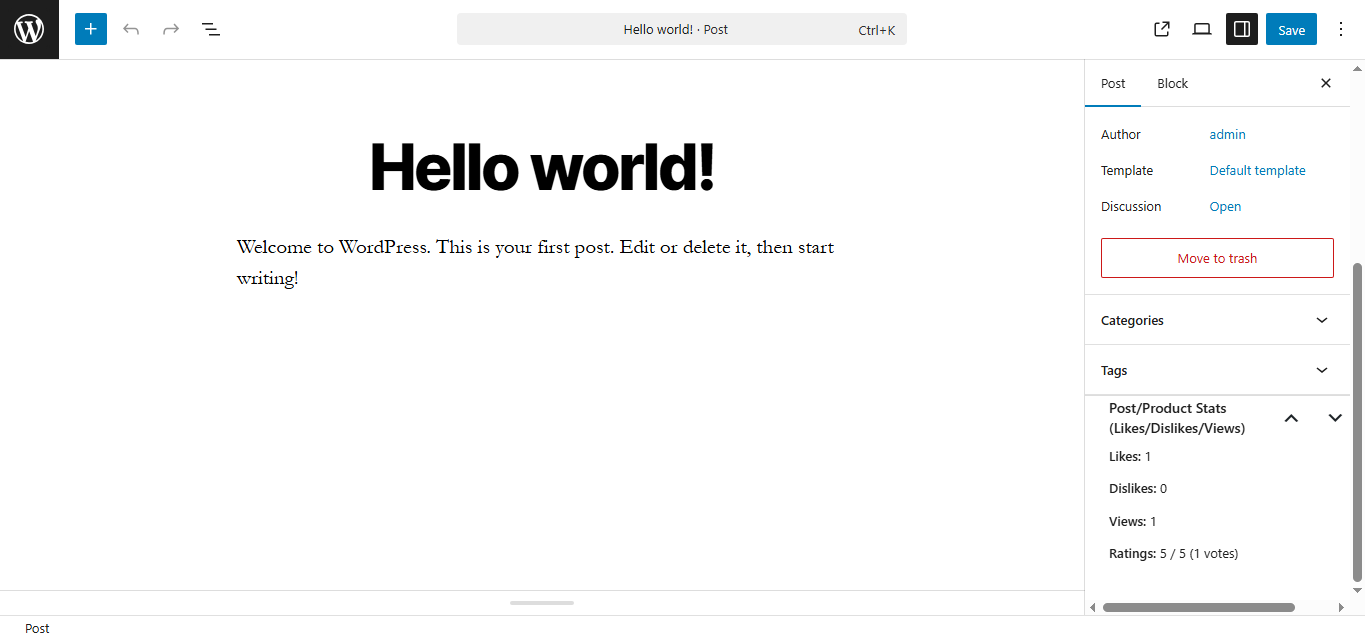The image size is (1365, 637).
Task: Click the Likes: 1 stat
Action: [x=1130, y=456]
